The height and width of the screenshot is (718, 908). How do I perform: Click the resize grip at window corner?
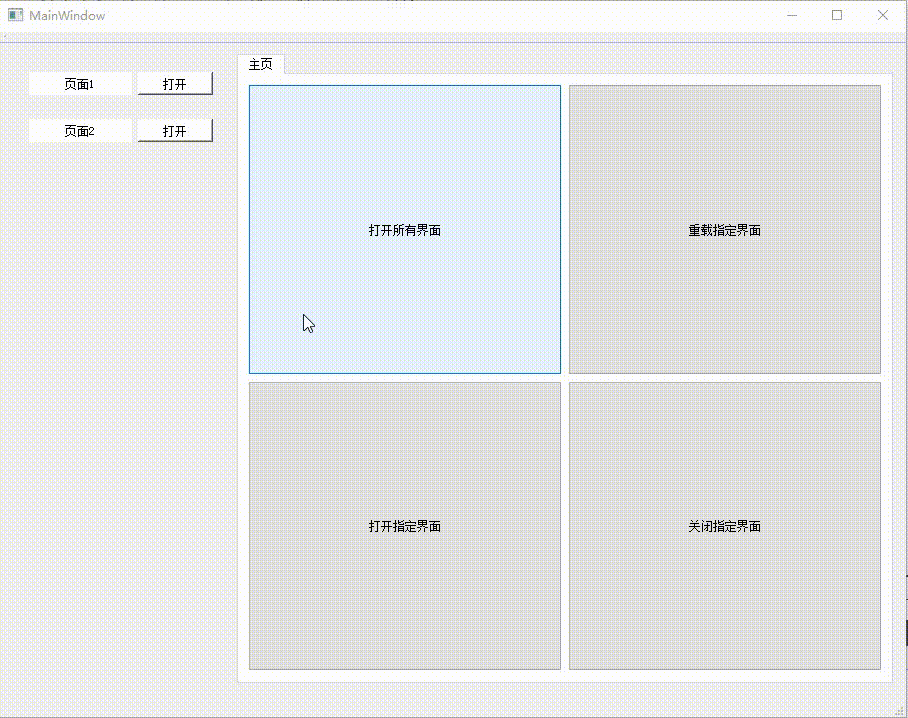click(899, 710)
